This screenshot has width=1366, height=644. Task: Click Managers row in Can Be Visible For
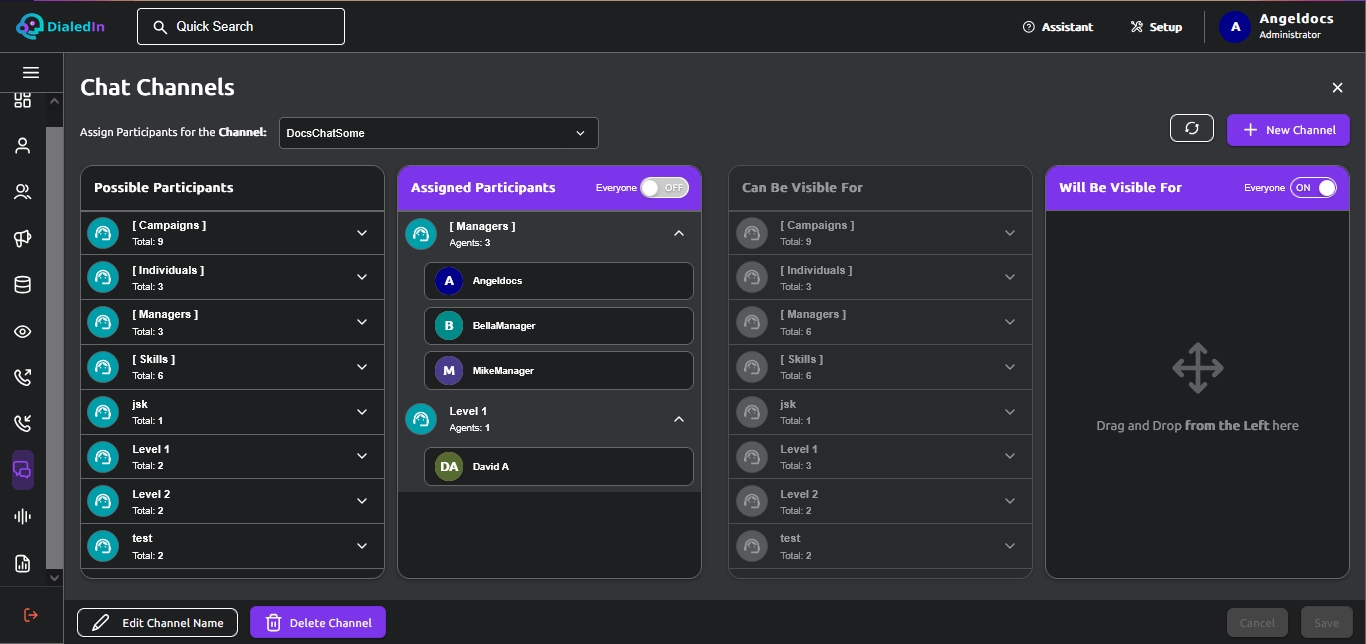[881, 322]
